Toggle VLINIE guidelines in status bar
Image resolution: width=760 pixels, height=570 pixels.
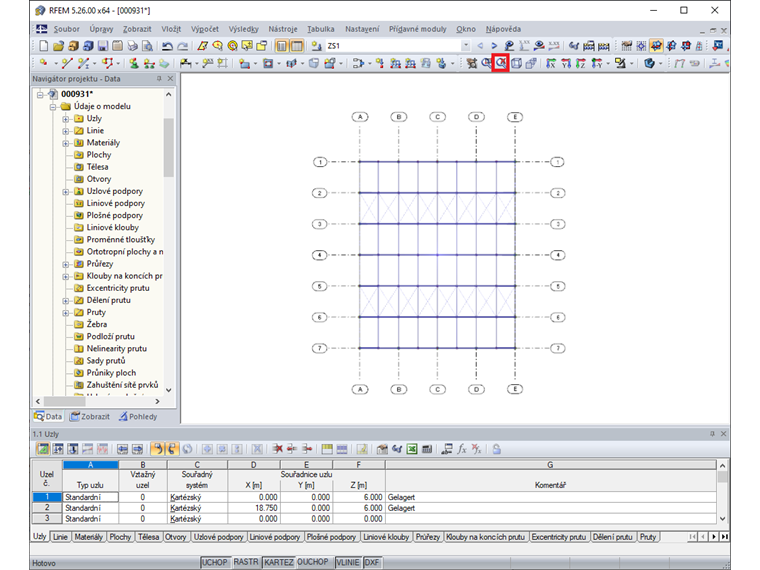click(348, 562)
